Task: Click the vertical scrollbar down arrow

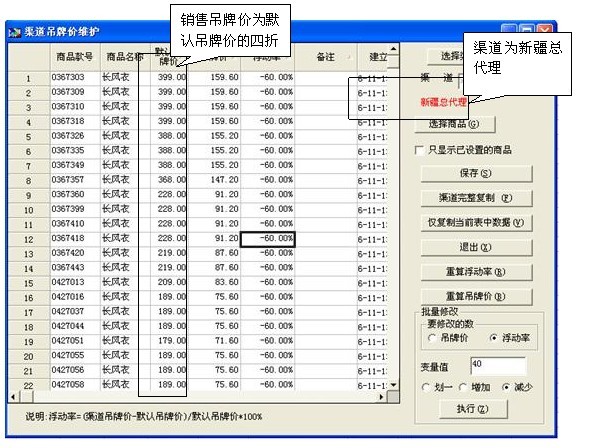Action: (x=393, y=385)
